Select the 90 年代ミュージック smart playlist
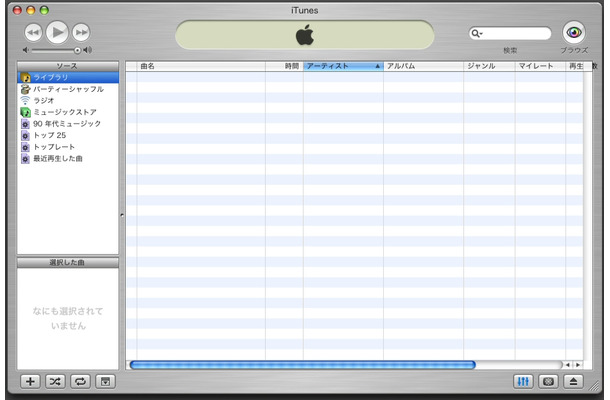Viewport: 610px width, 400px height. point(68,124)
